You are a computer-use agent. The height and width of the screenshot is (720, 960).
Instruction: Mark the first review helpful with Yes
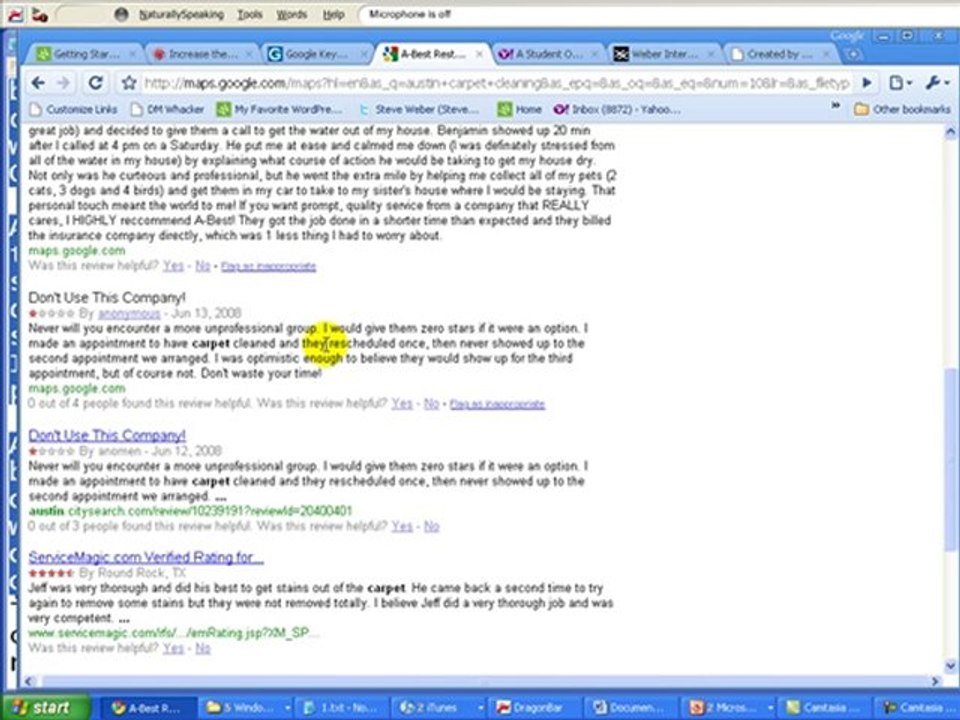[x=173, y=266]
